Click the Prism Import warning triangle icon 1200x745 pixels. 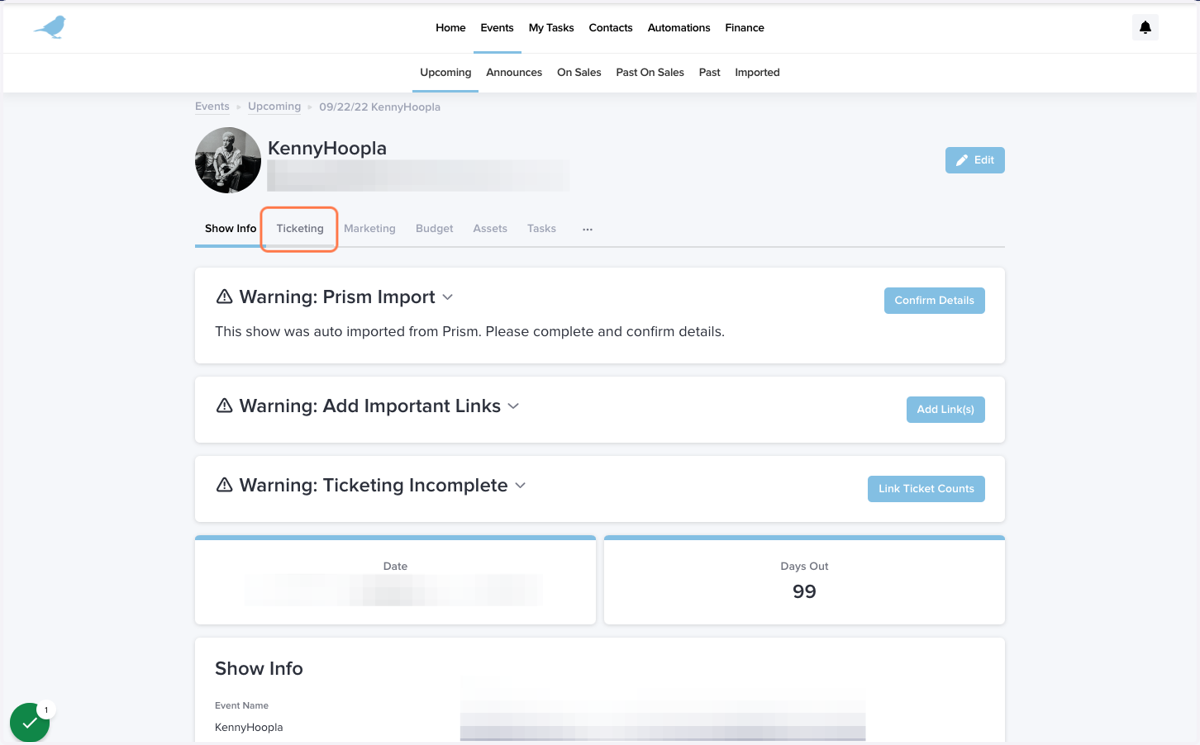[224, 297]
